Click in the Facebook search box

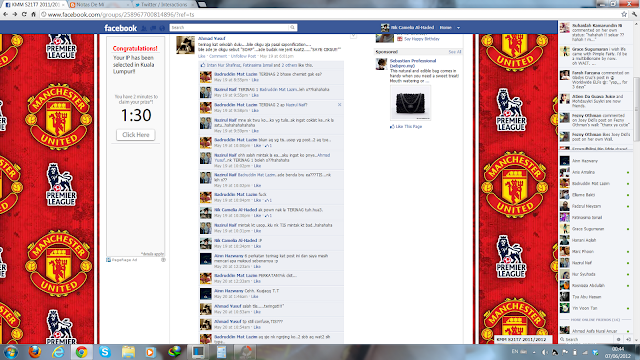tap(229, 27)
